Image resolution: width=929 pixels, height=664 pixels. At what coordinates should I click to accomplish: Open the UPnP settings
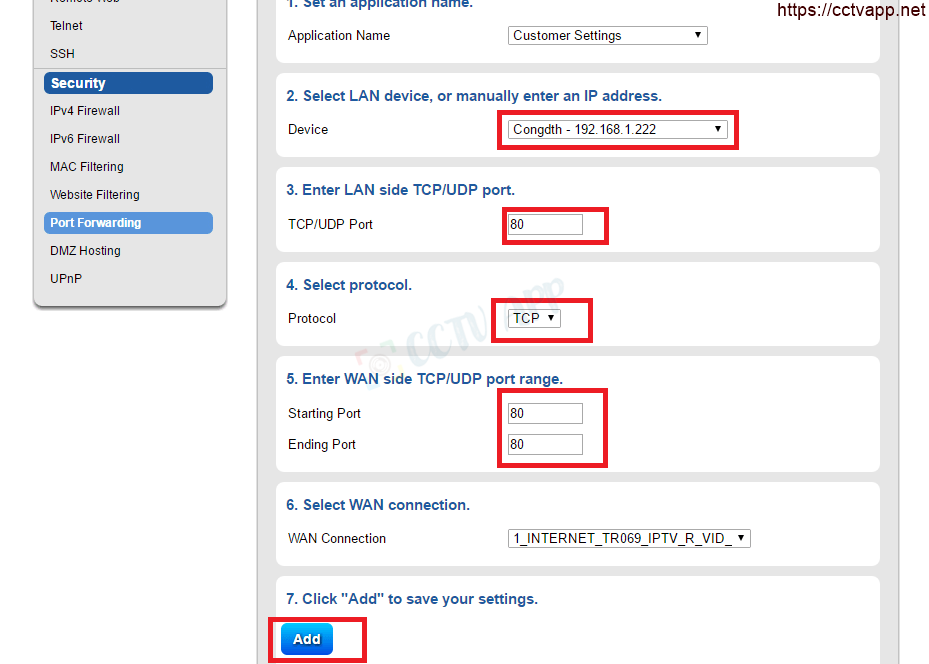[66, 279]
